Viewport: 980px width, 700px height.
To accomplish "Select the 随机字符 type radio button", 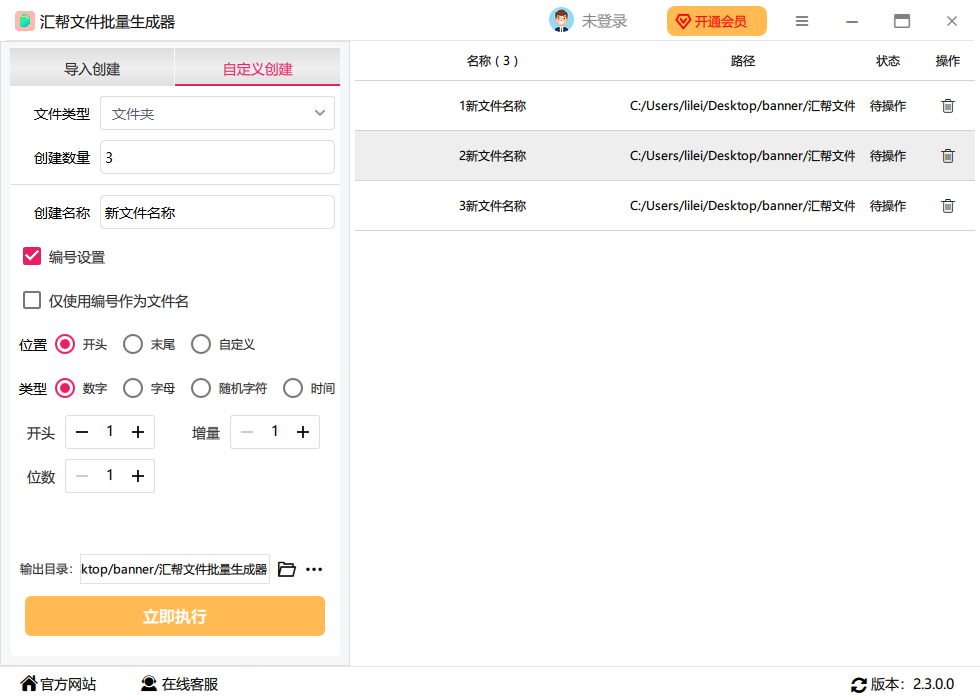I will tap(200, 388).
